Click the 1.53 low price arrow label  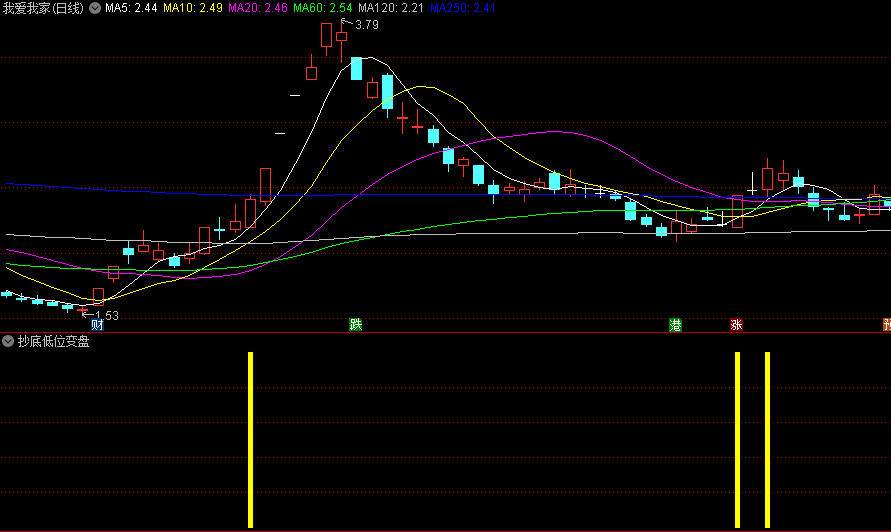tap(105, 315)
